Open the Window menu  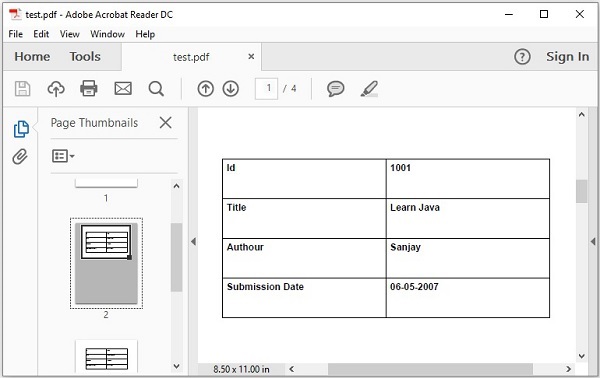pyautogui.click(x=108, y=34)
